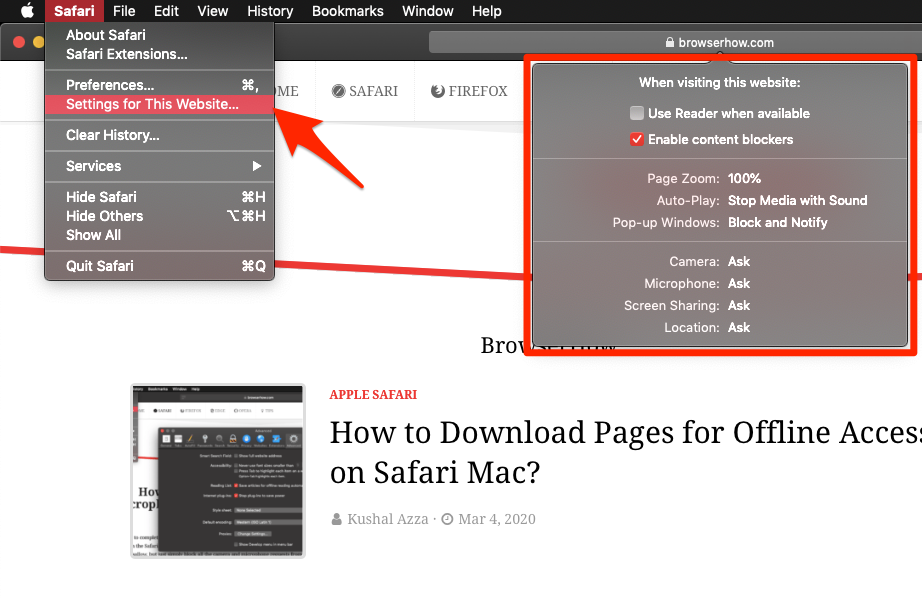Click the Safari menu bar item
Screen dimensions: 922x599
click(x=74, y=11)
